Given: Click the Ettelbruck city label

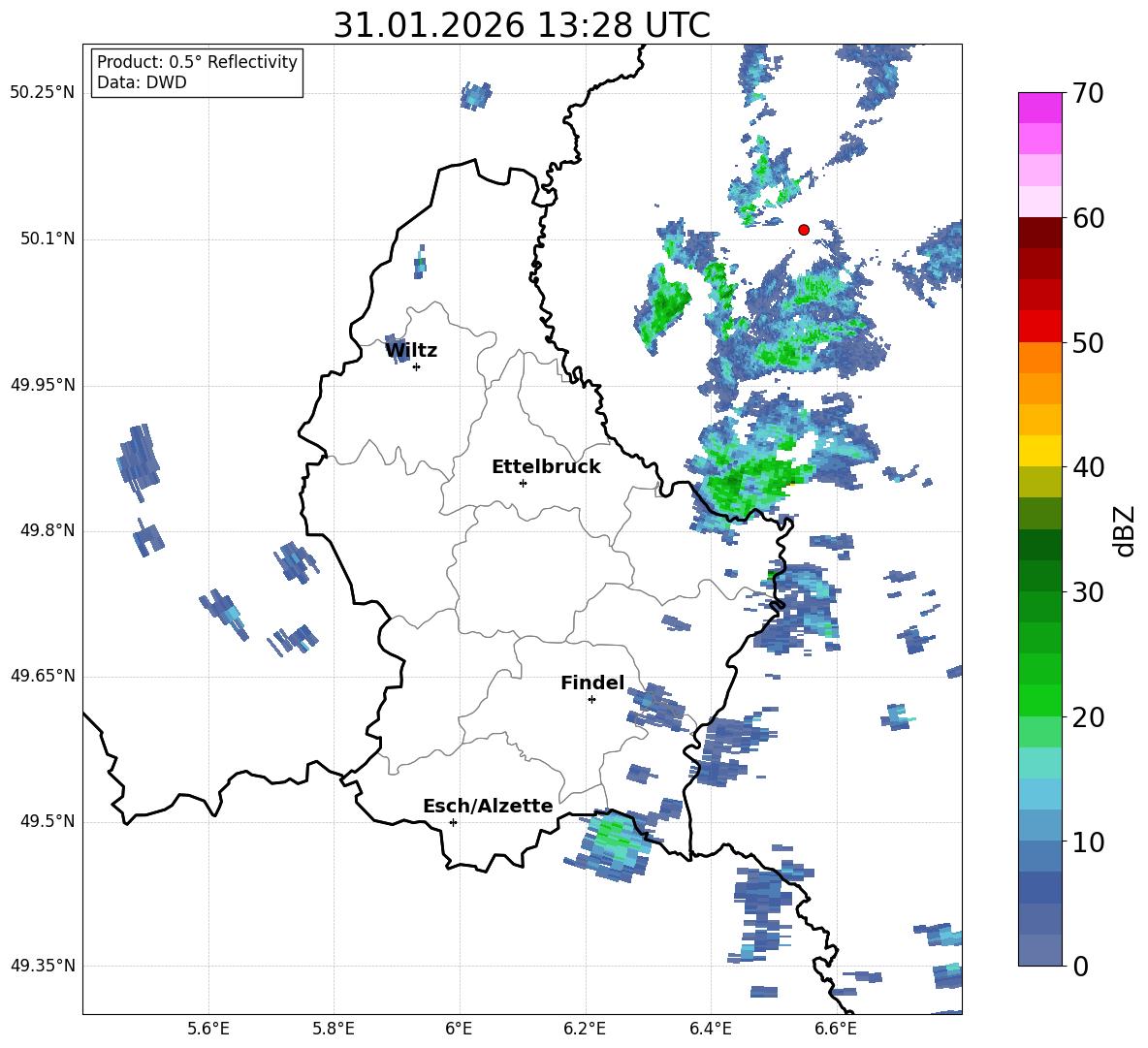Looking at the screenshot, I should point(546,467).
